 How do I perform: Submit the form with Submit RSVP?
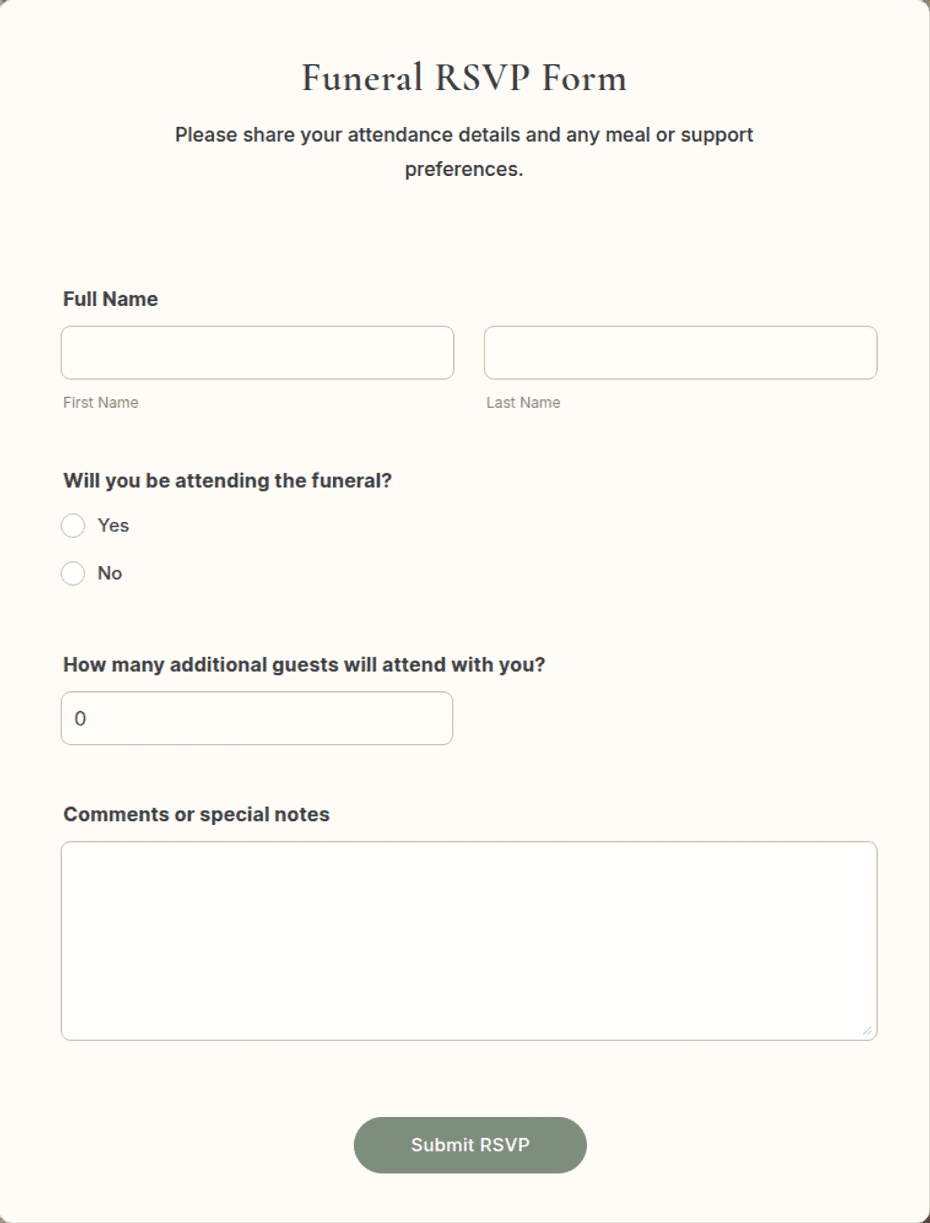[x=470, y=1145]
